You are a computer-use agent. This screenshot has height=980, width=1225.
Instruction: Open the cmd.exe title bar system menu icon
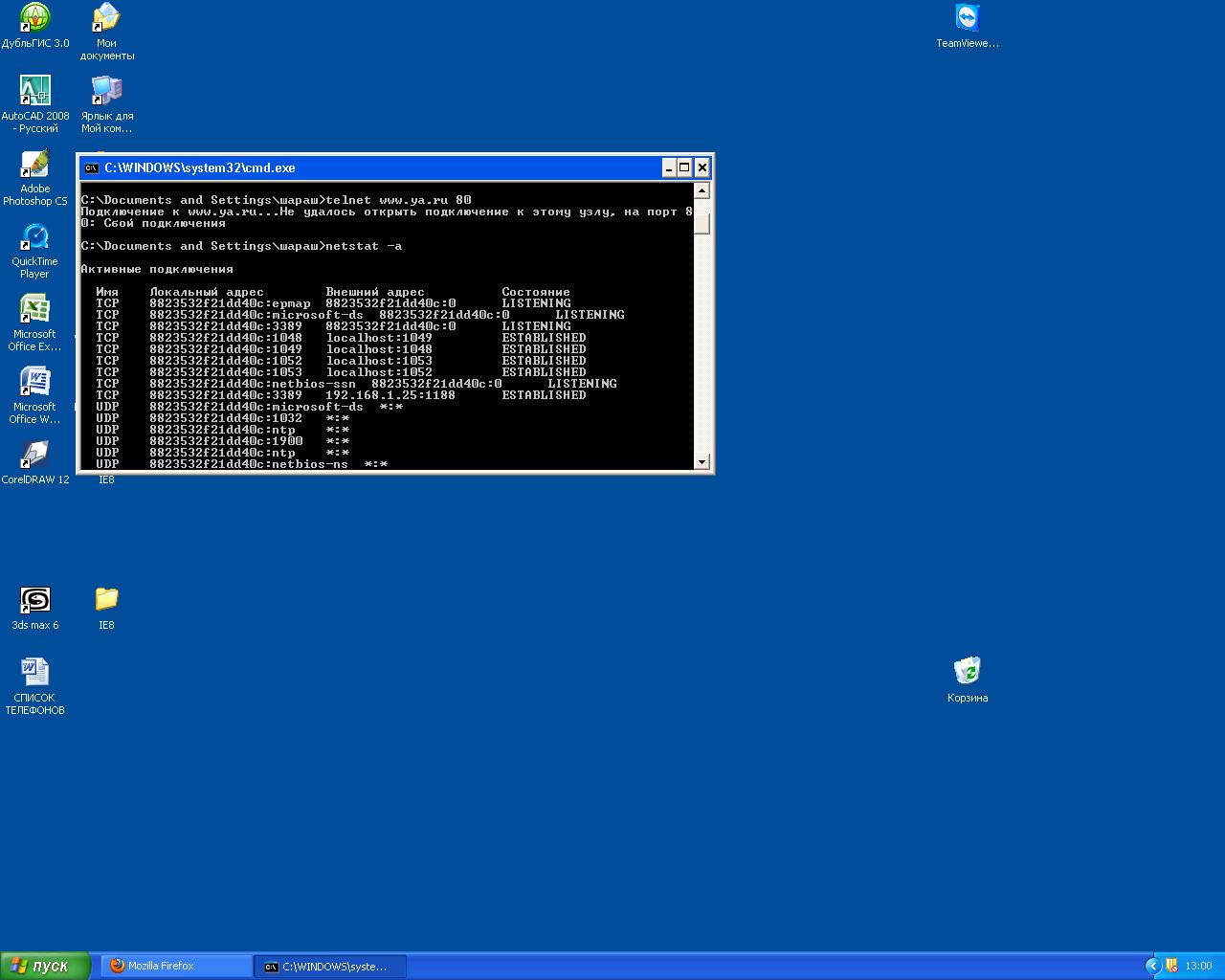pyautogui.click(x=91, y=167)
